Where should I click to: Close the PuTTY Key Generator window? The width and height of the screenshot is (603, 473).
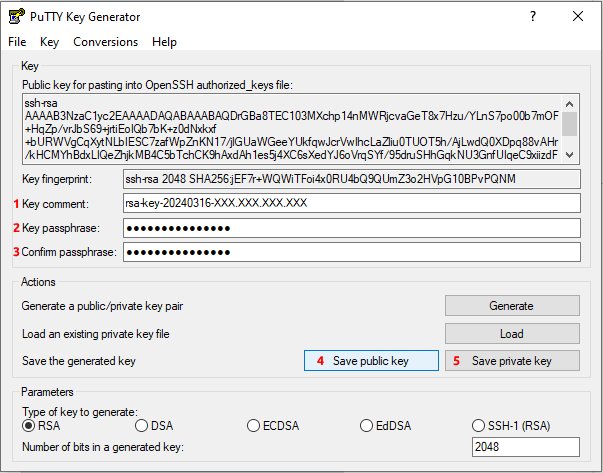click(578, 16)
